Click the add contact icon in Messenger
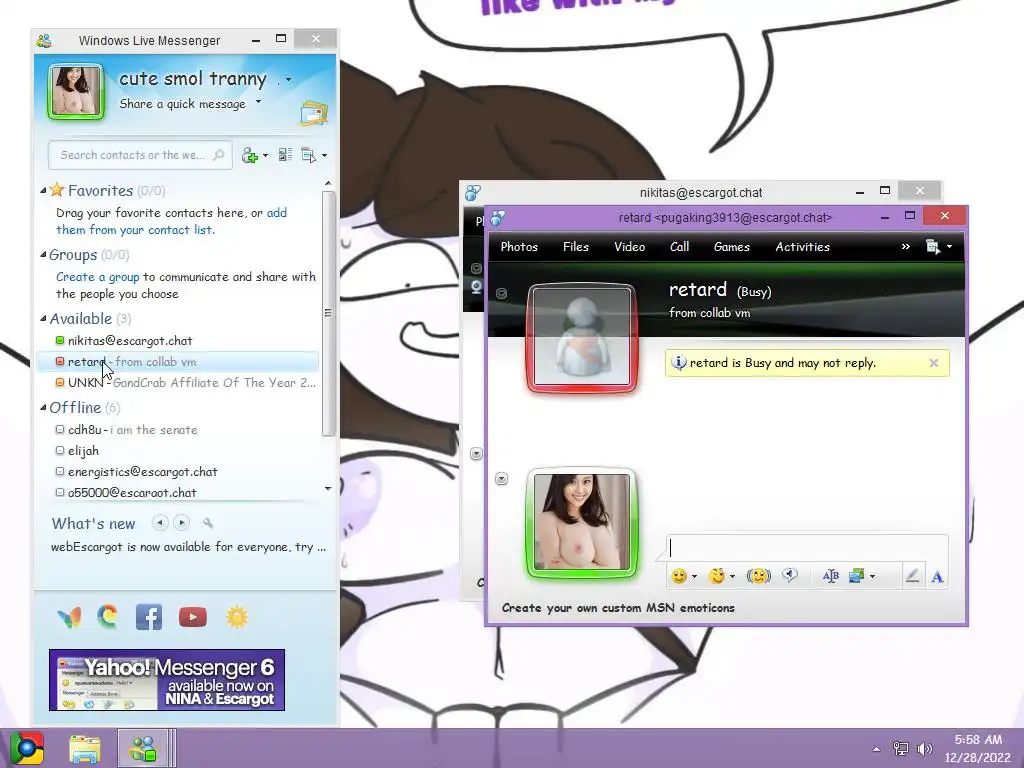The image size is (1024, 768). click(x=249, y=155)
